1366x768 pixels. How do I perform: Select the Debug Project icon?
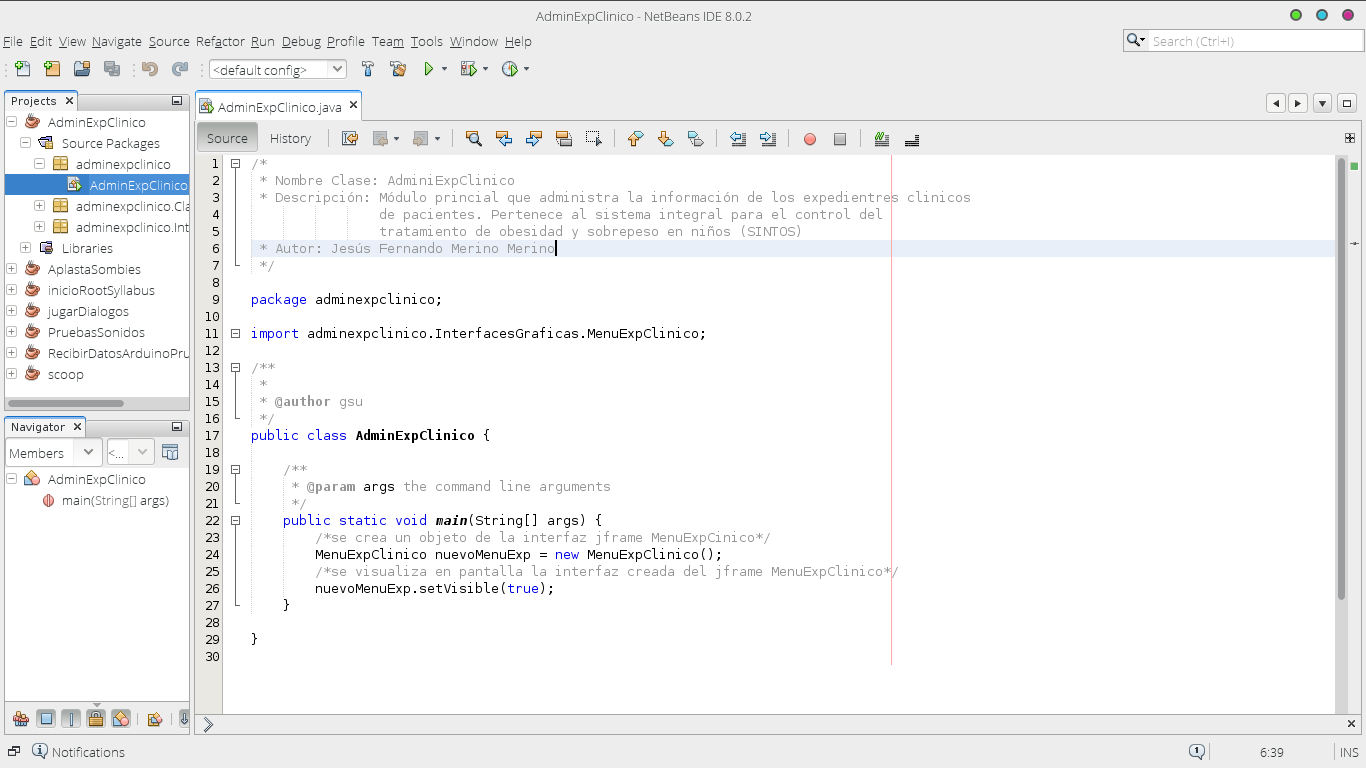click(x=470, y=69)
